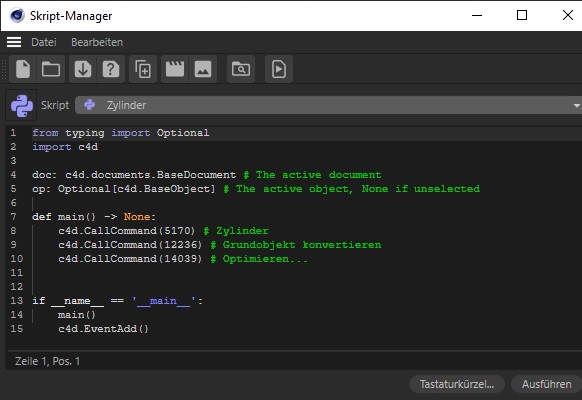Screen dimensions: 582x400
Task: Click the run script file icon
Action: point(279,69)
